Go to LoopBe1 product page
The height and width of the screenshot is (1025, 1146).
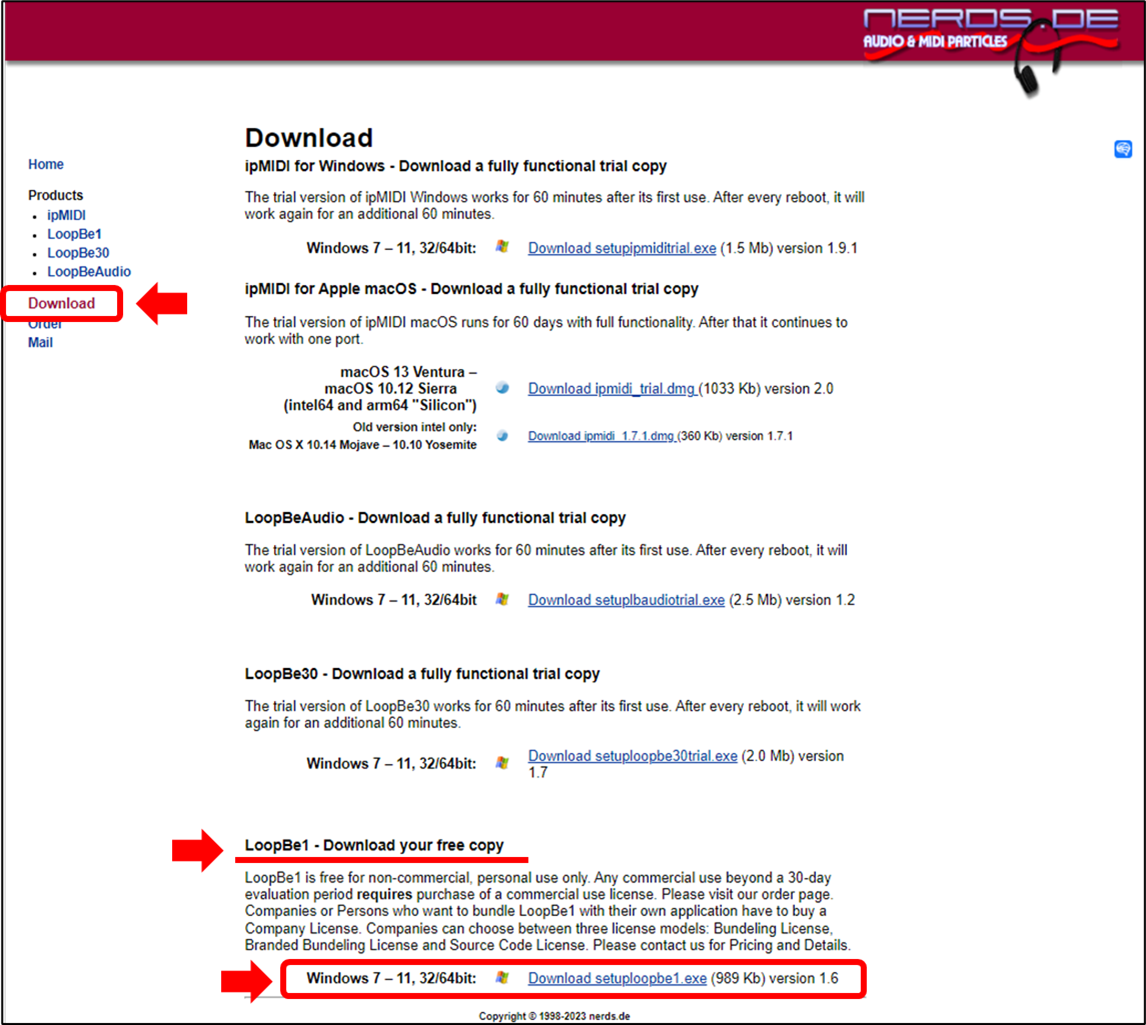[74, 234]
